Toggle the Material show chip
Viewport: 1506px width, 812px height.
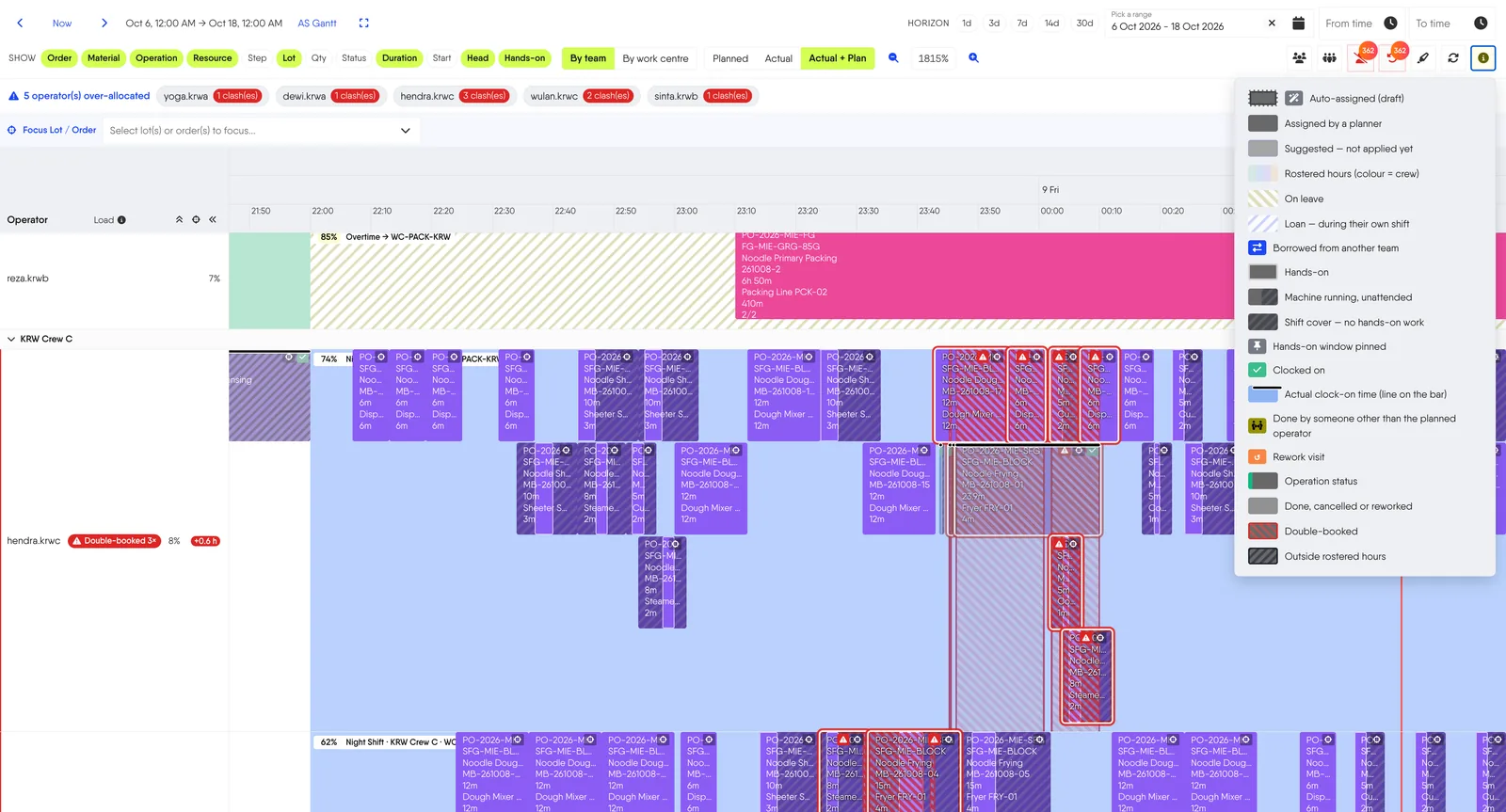[104, 58]
